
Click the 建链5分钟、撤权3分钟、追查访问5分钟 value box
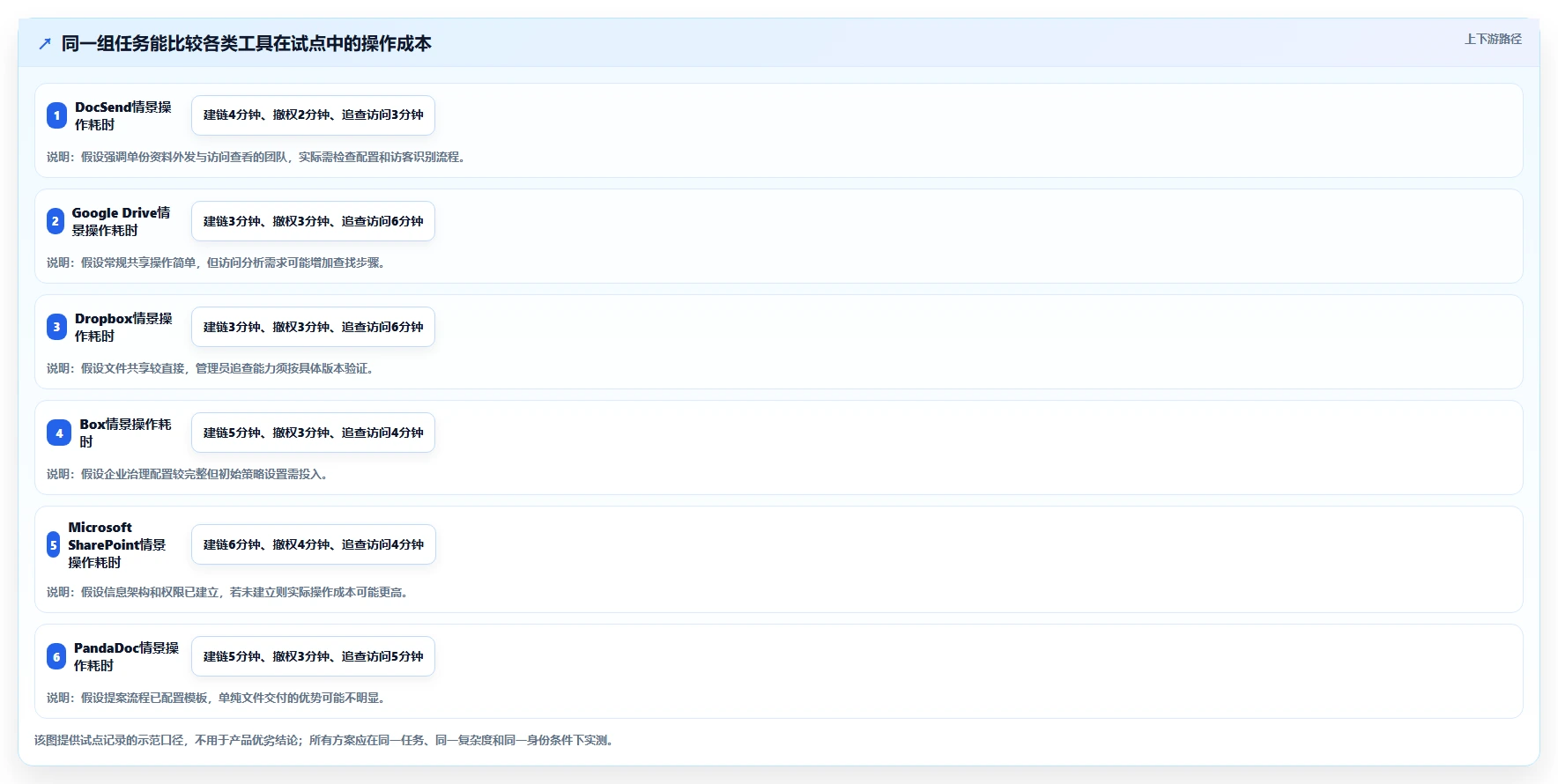coord(313,656)
